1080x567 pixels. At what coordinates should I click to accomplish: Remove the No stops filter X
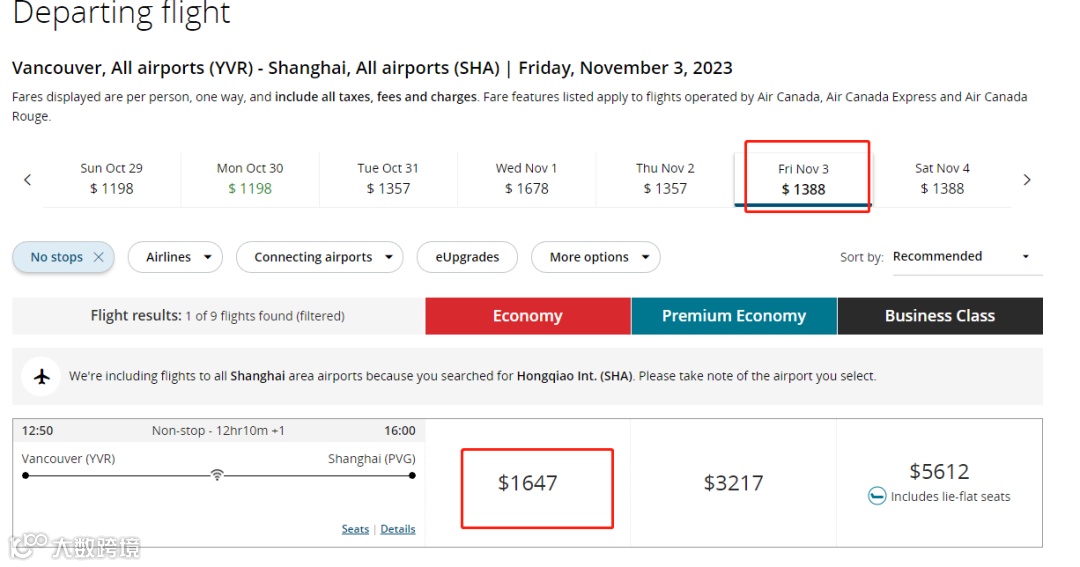point(98,257)
